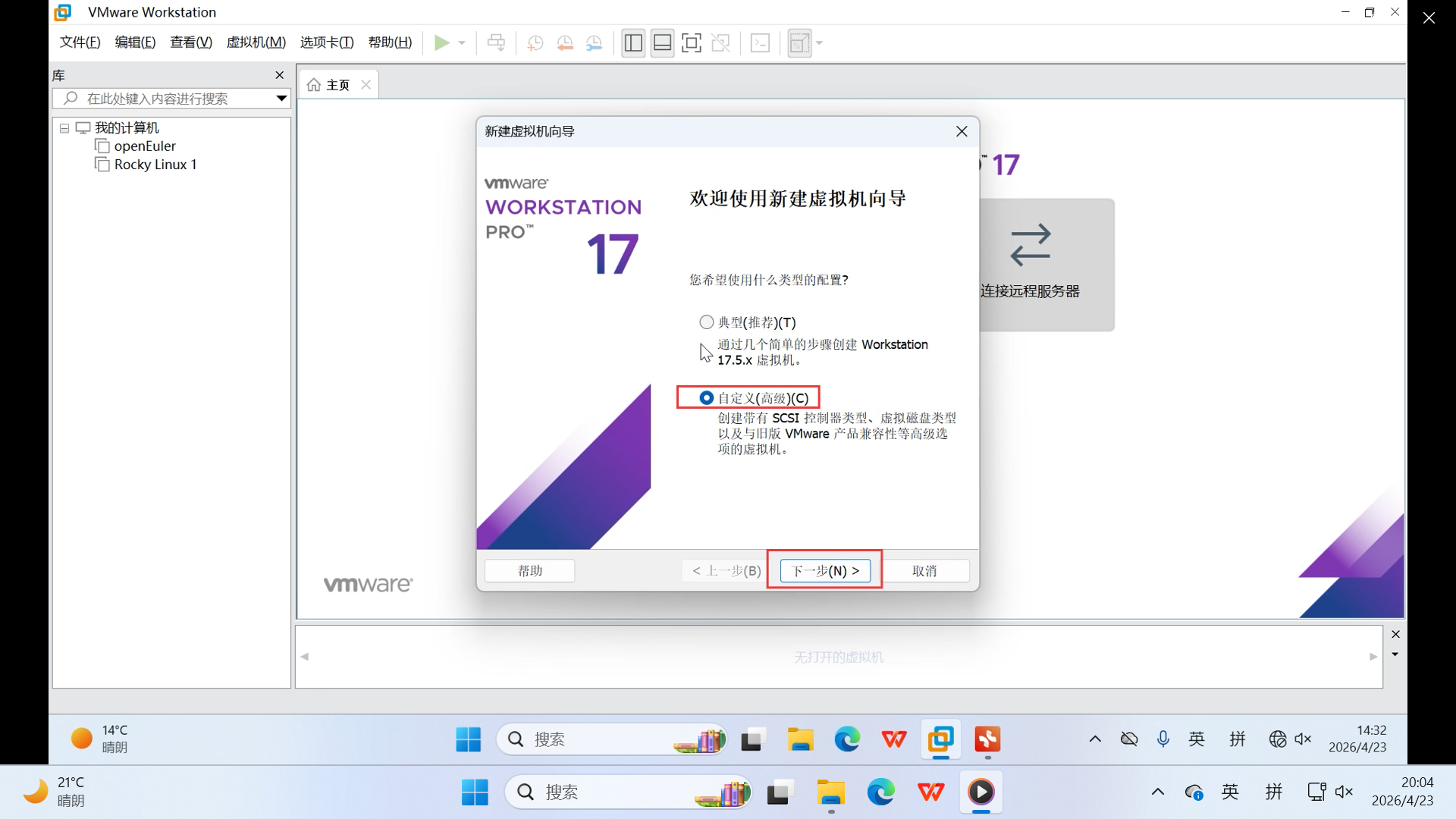Click the connect to remote server arrows icon
Image resolution: width=1456 pixels, height=819 pixels.
tap(1030, 244)
